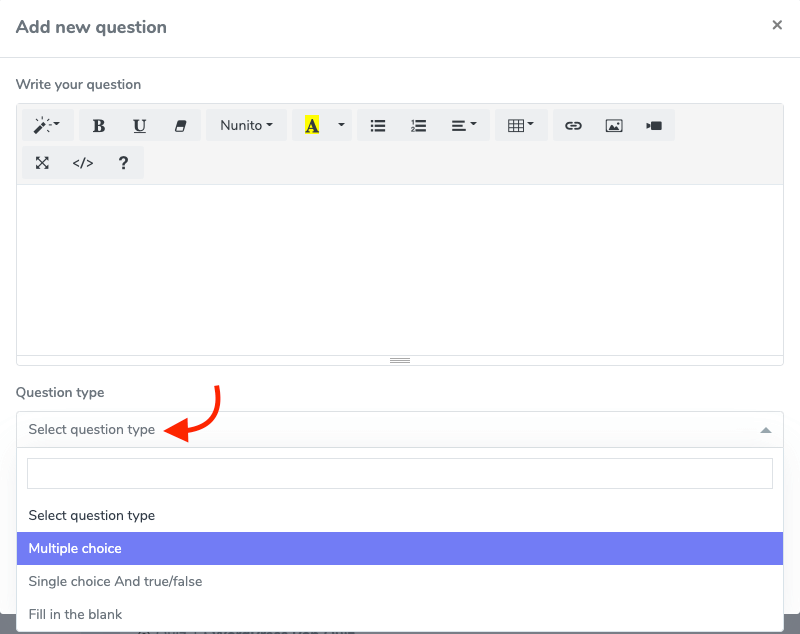Open the Nunito font dropdown
Screen dimensions: 800x634
(x=246, y=125)
